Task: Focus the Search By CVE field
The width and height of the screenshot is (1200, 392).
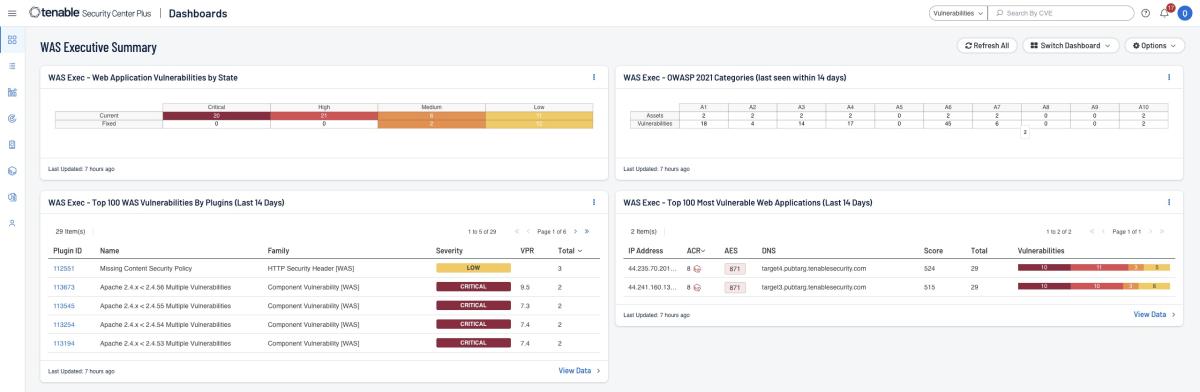Action: (1062, 14)
